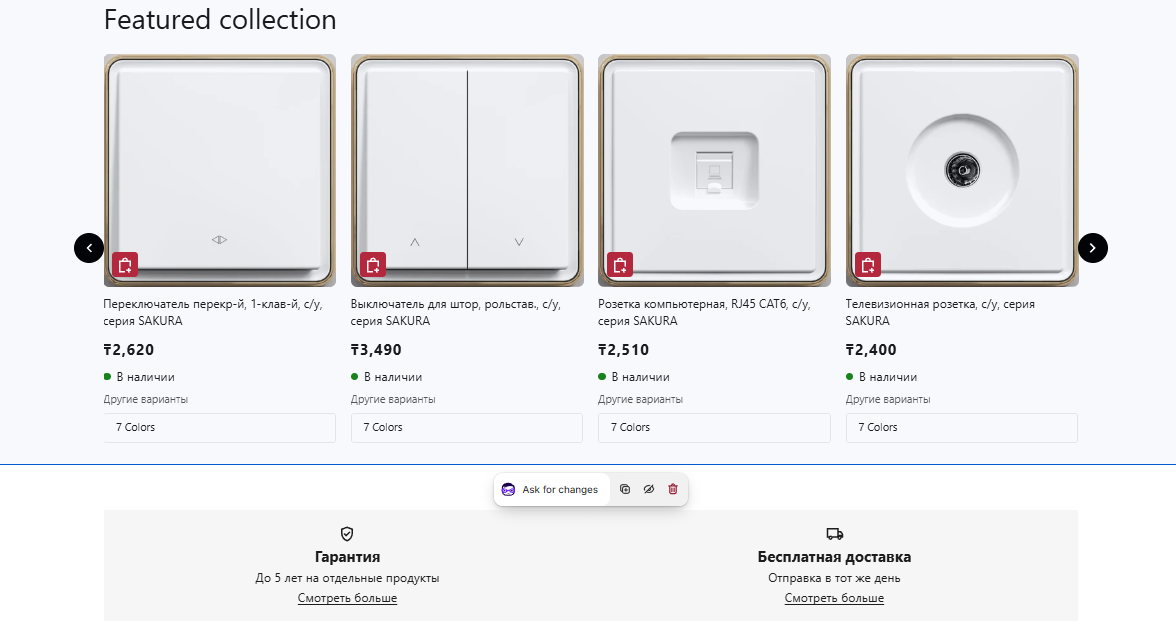
Task: Add Переключатель перекр-й to cart via red icon
Action: 125,265
